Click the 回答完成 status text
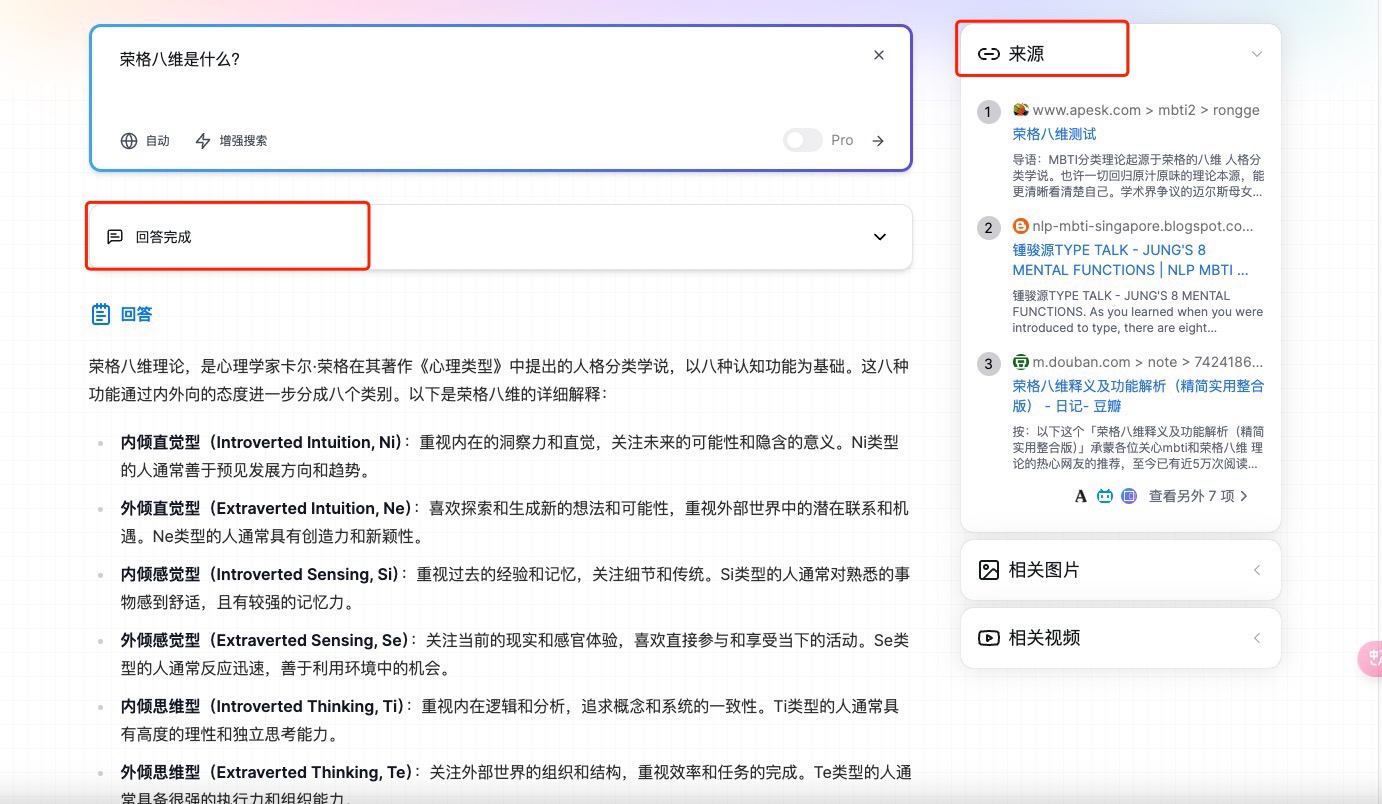This screenshot has height=804, width=1382. [163, 237]
